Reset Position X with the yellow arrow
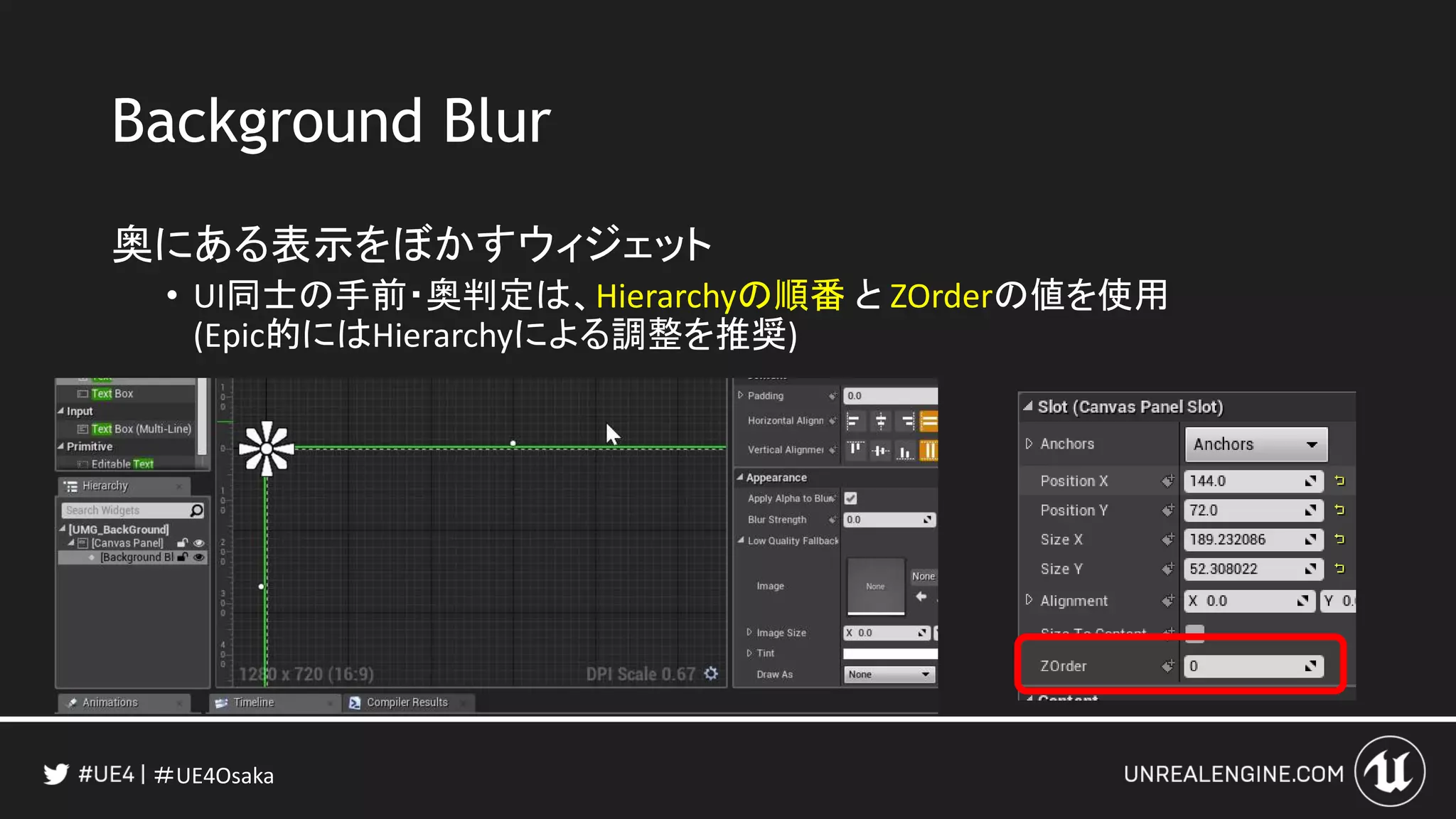The image size is (1456, 819). [x=1339, y=481]
